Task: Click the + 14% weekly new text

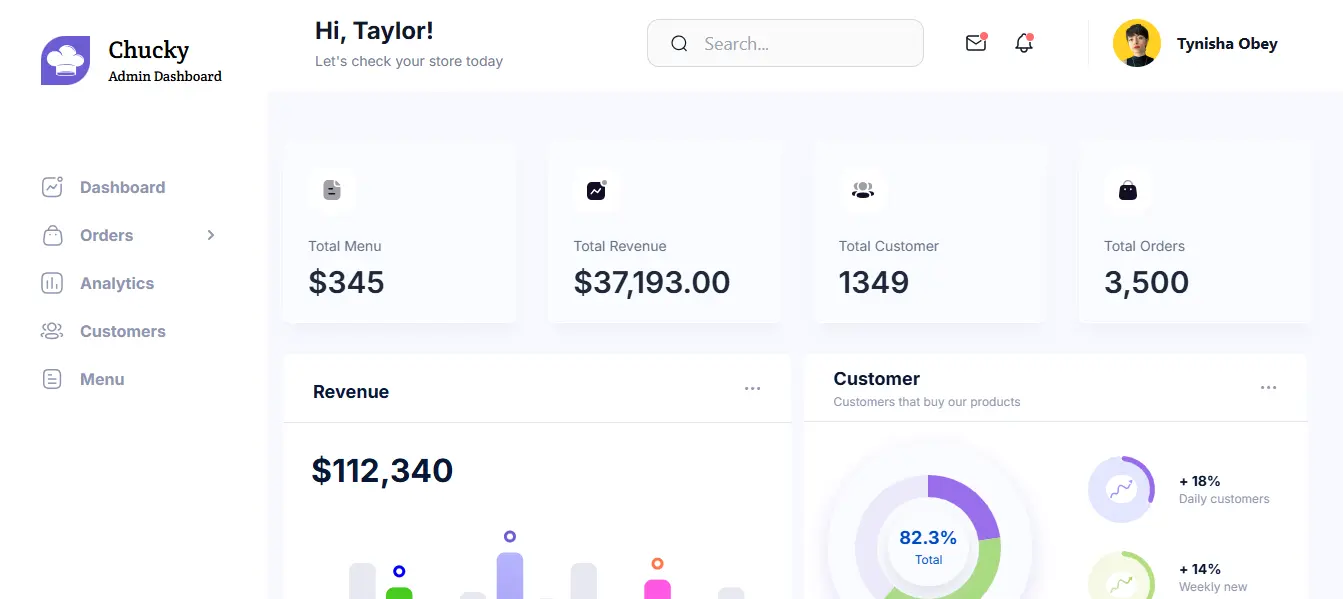Action: 1200,569
